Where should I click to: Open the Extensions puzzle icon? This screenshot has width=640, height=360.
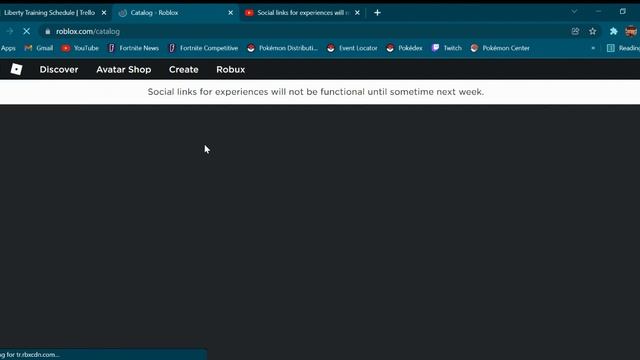pyautogui.click(x=613, y=31)
